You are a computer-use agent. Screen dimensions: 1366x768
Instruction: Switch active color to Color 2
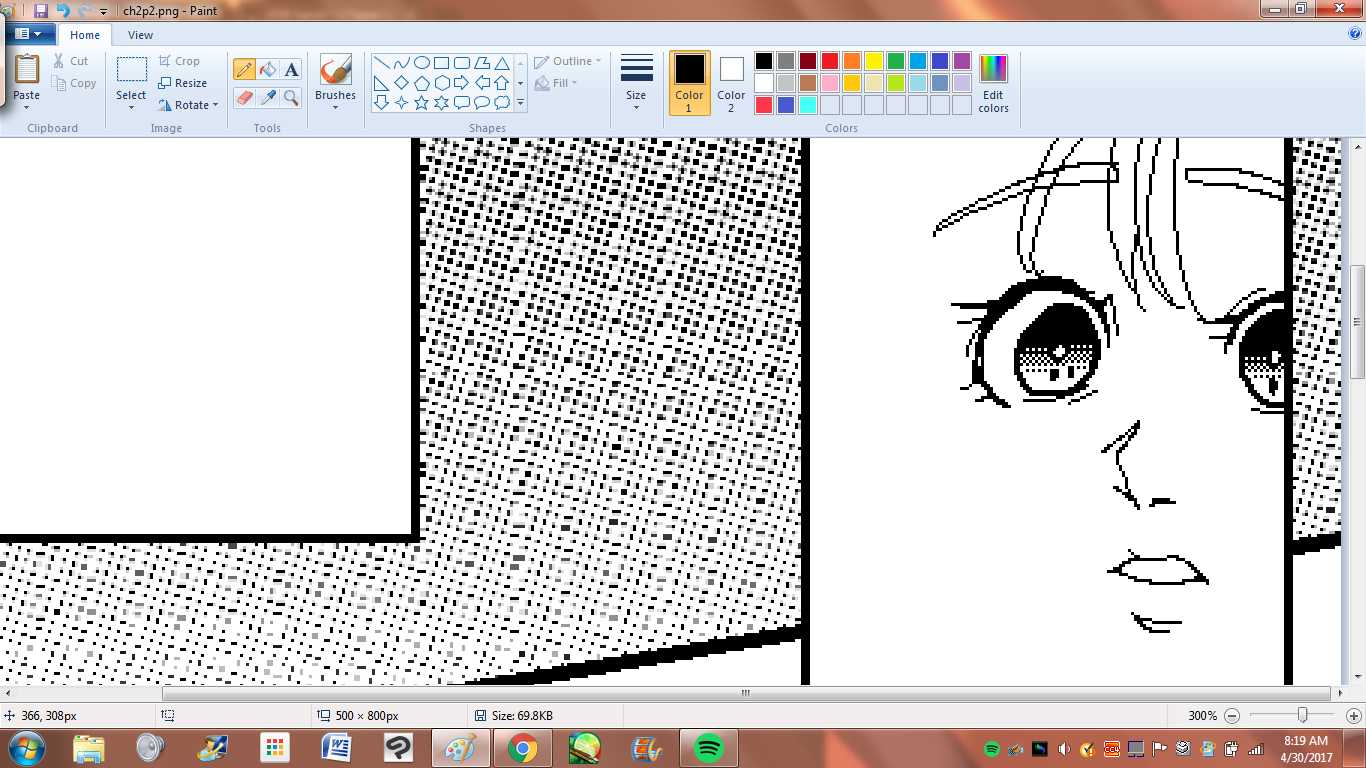click(x=731, y=82)
